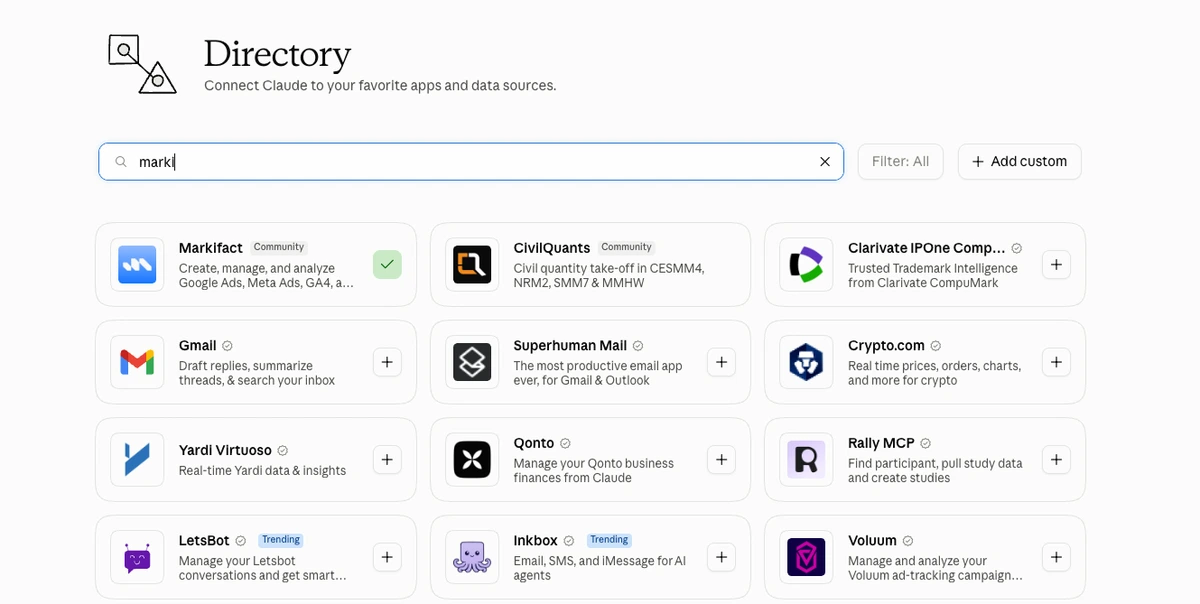
Task: Click the LetsBot purple robot icon
Action: point(137,557)
